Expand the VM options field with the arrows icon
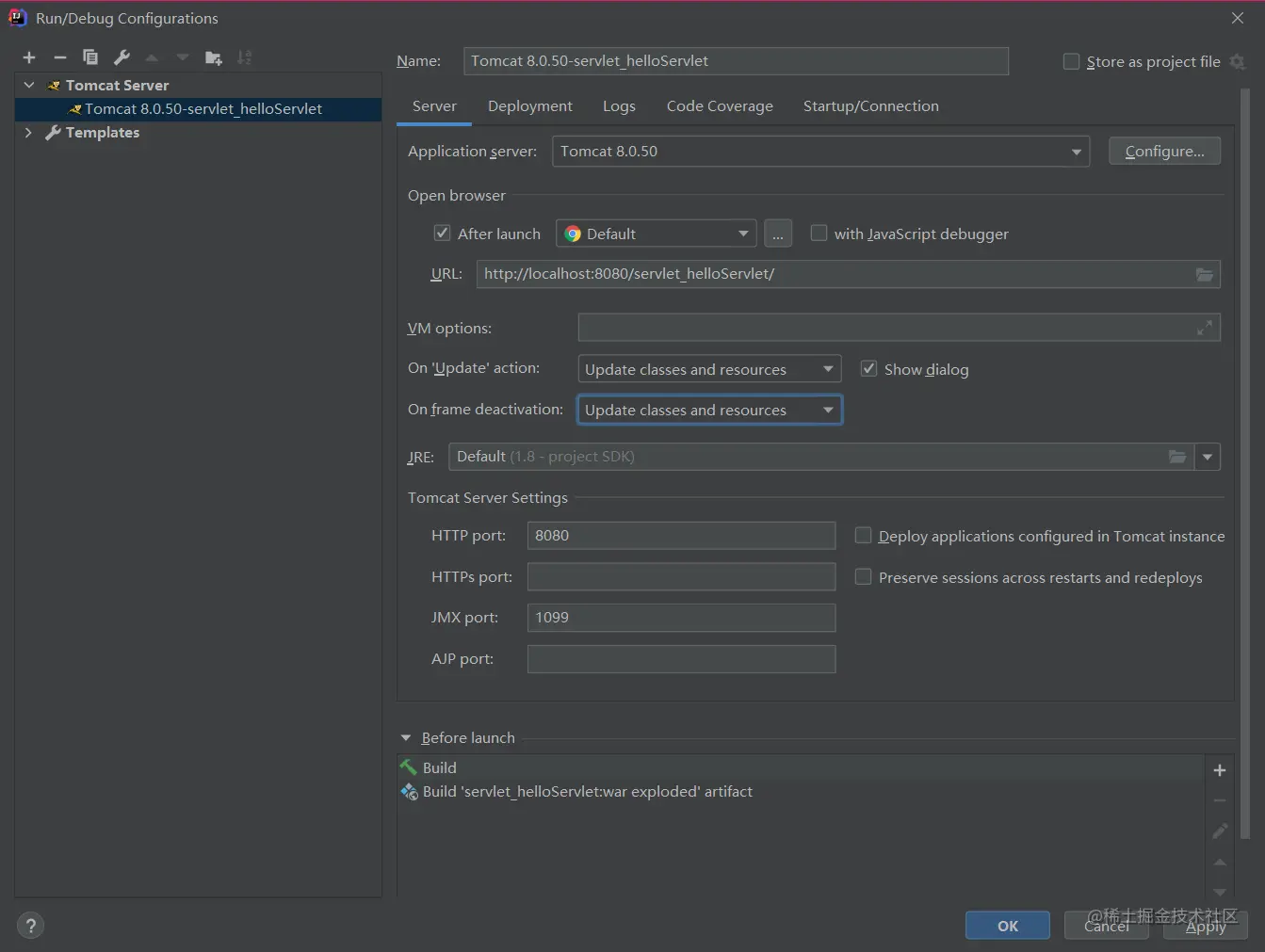Image resolution: width=1265 pixels, height=952 pixels. point(1204,328)
